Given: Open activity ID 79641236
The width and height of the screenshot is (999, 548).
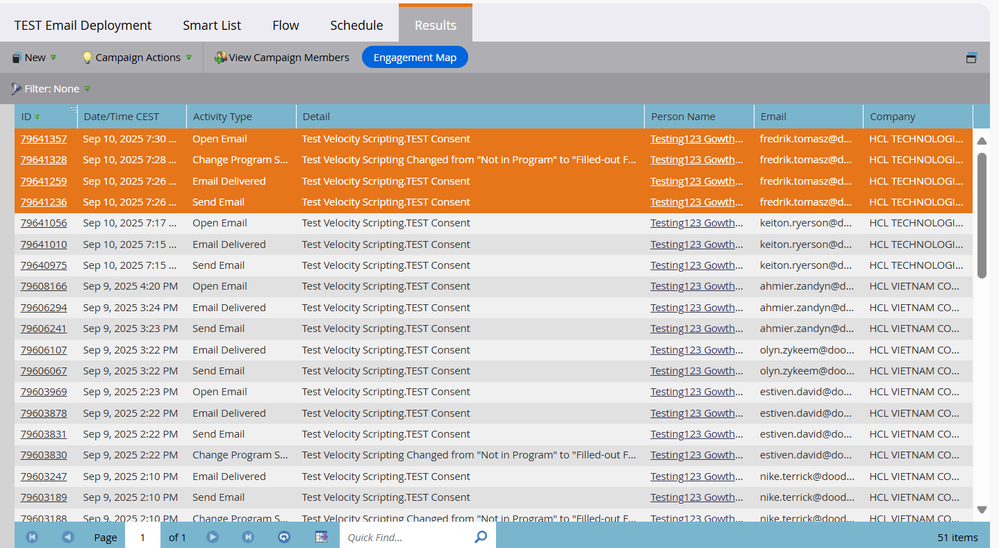Looking at the screenshot, I should click(43, 202).
